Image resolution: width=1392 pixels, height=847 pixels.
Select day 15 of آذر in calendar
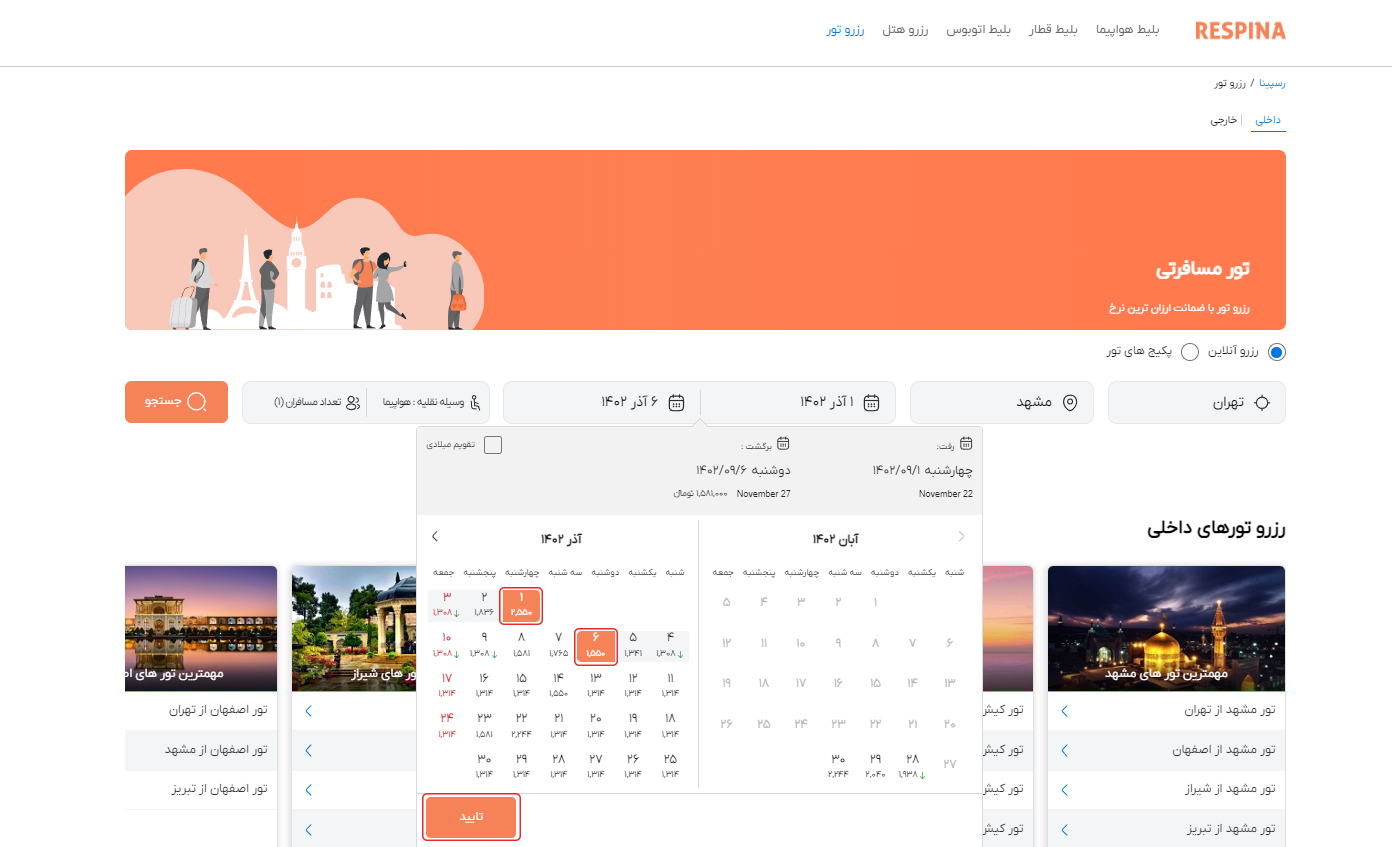click(521, 683)
